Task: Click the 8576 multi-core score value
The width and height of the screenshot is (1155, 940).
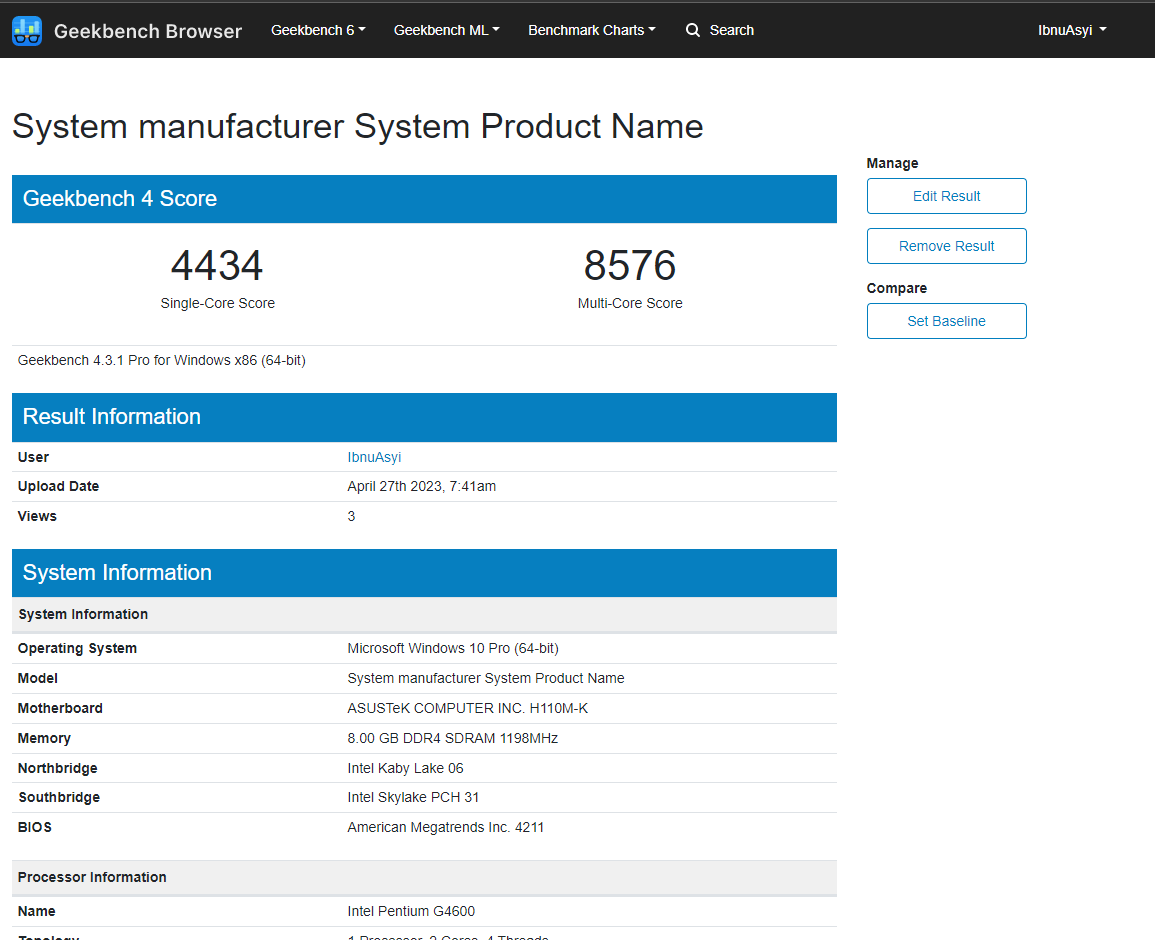Action: [630, 265]
